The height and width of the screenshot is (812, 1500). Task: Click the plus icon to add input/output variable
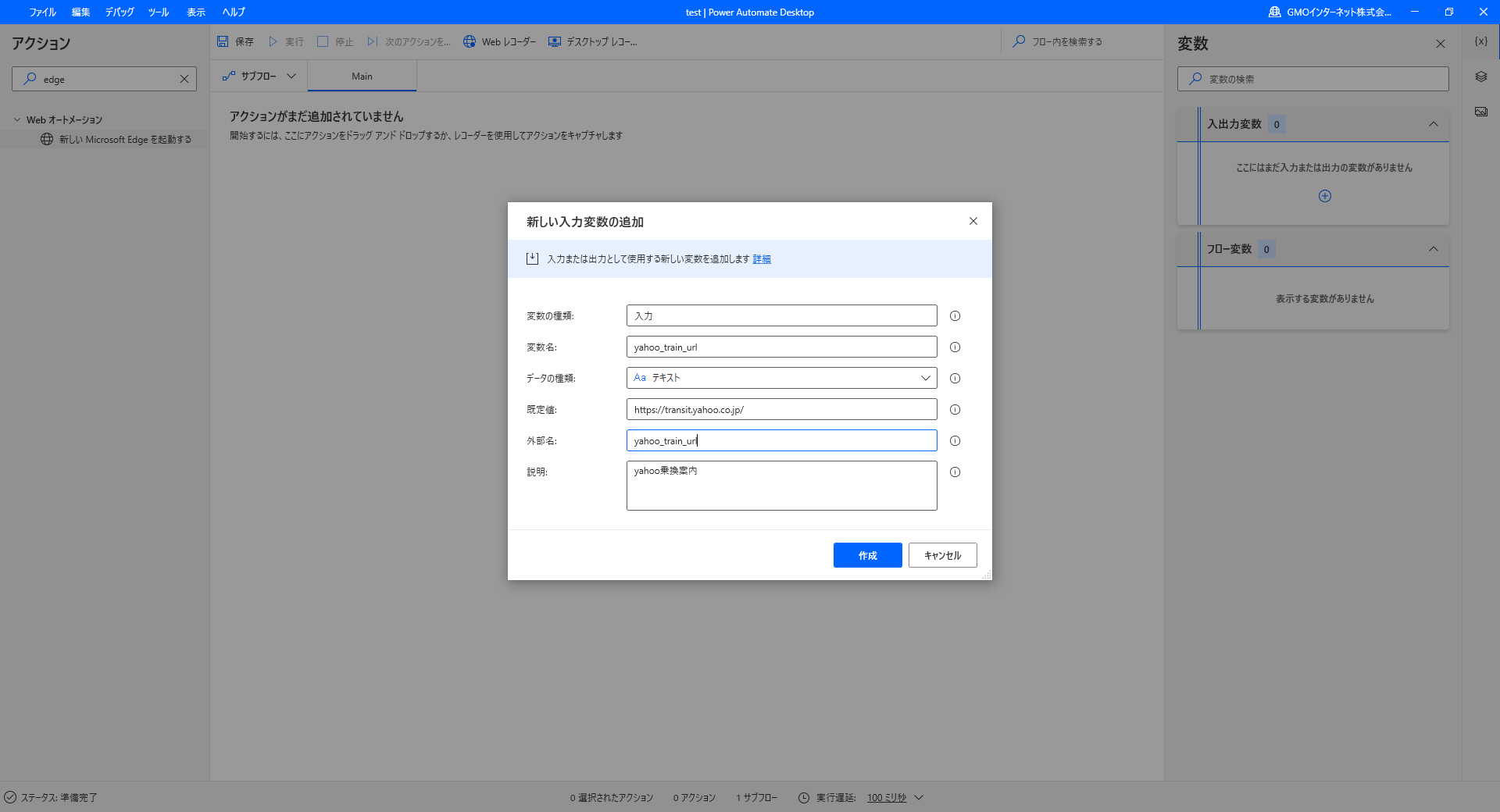1325,196
